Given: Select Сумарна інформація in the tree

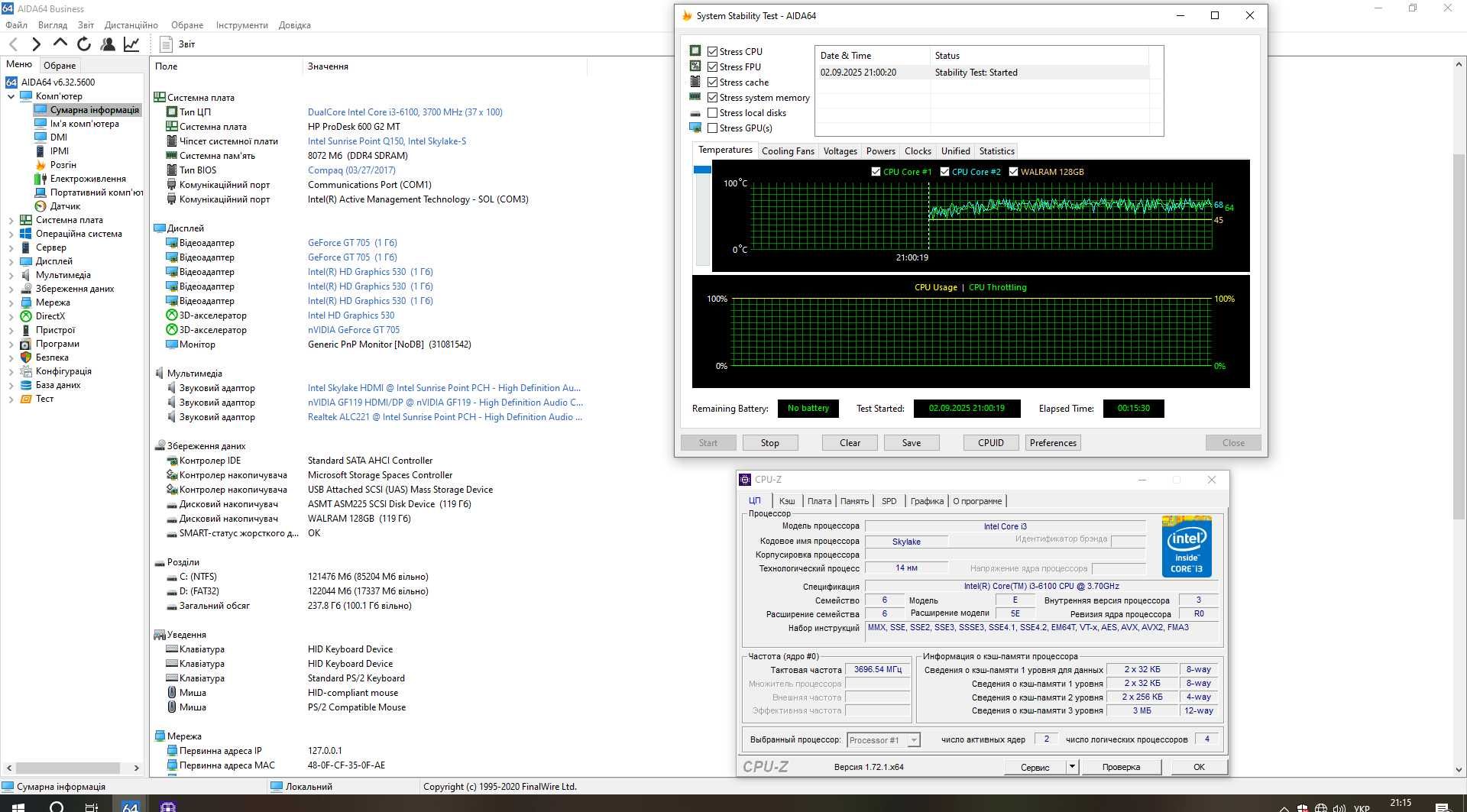Looking at the screenshot, I should point(94,110).
